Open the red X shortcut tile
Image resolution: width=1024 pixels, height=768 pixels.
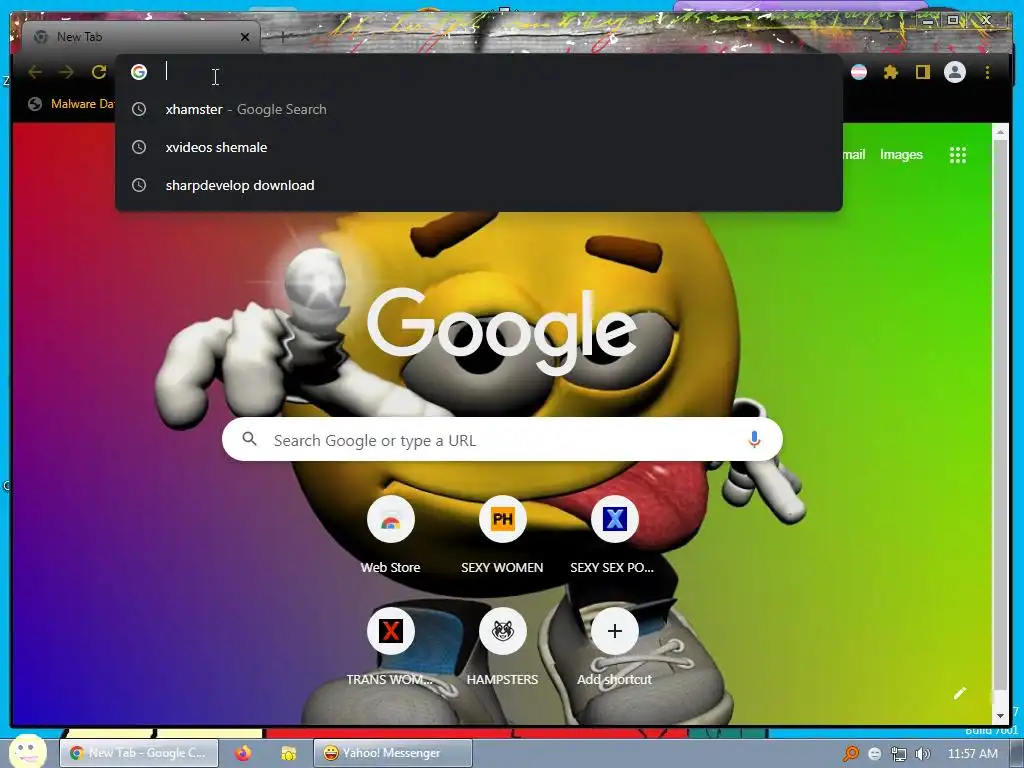tap(391, 632)
